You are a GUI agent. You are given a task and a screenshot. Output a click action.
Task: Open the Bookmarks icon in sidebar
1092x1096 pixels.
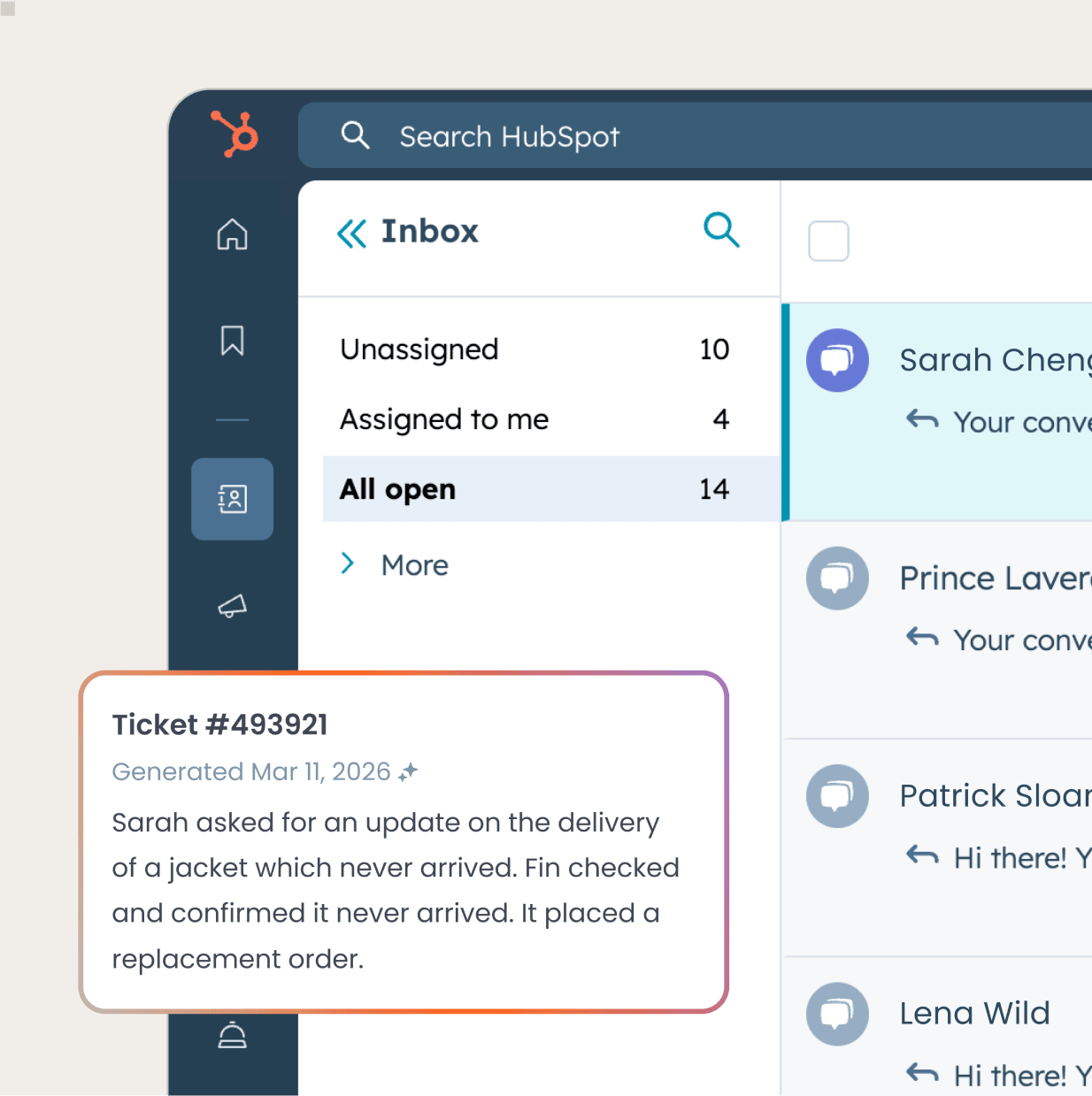coord(233,341)
